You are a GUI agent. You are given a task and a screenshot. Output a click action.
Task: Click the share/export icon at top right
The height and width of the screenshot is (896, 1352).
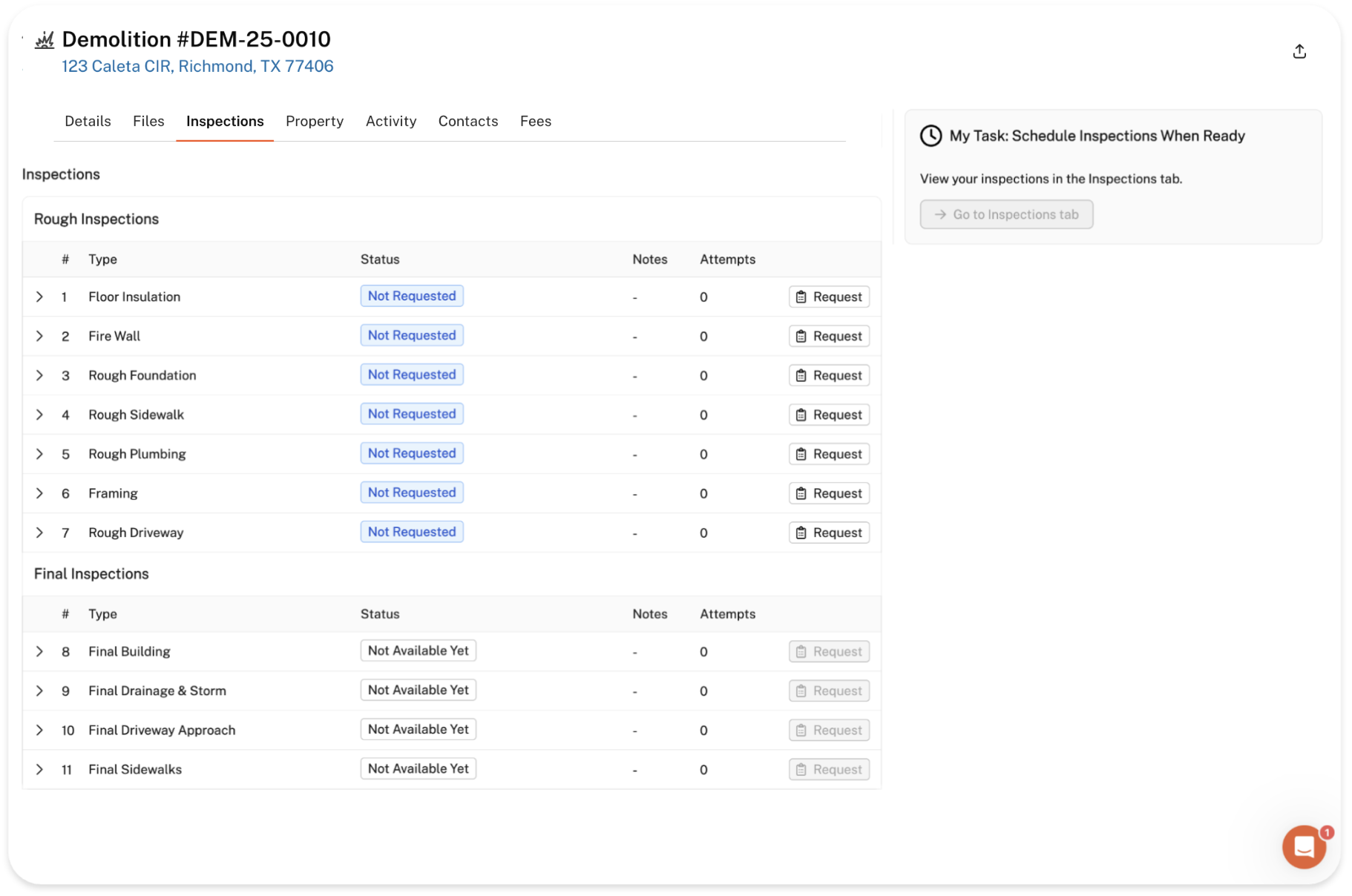[1299, 51]
